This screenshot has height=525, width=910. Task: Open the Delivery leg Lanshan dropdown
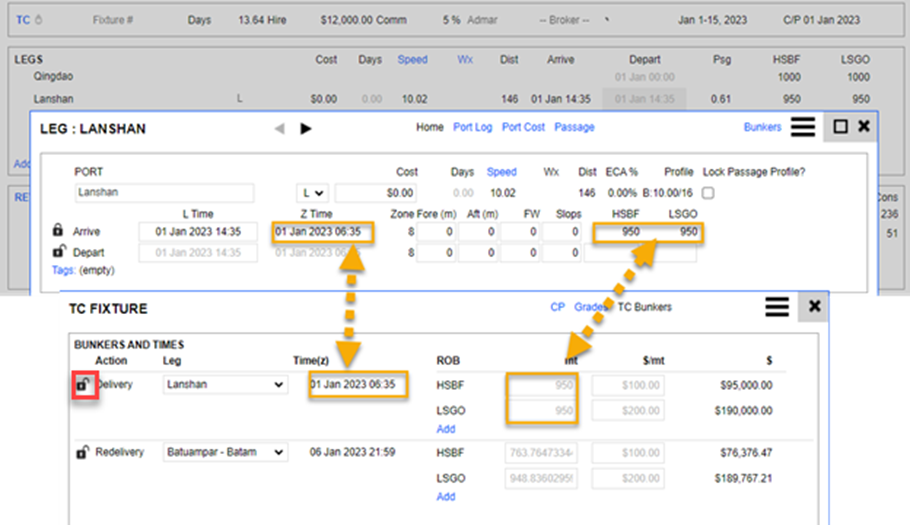point(225,384)
